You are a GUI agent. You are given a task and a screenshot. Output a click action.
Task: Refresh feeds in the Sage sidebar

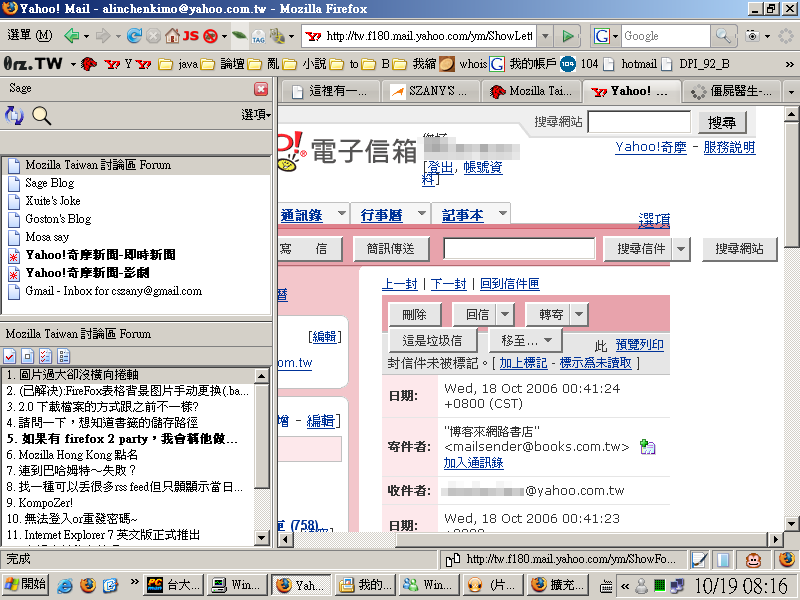click(x=15, y=115)
